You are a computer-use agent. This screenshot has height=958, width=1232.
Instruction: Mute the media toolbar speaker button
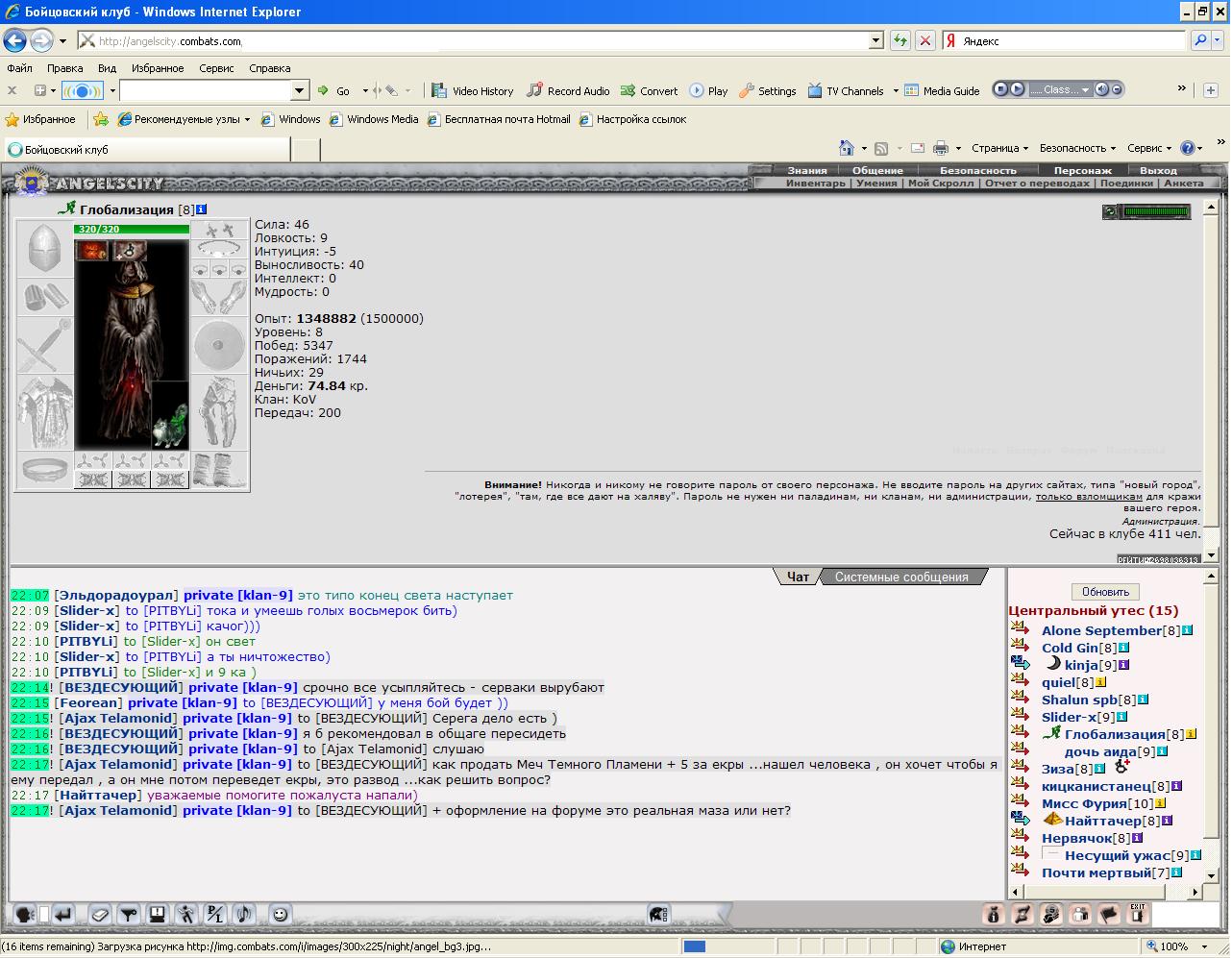click(x=1102, y=89)
